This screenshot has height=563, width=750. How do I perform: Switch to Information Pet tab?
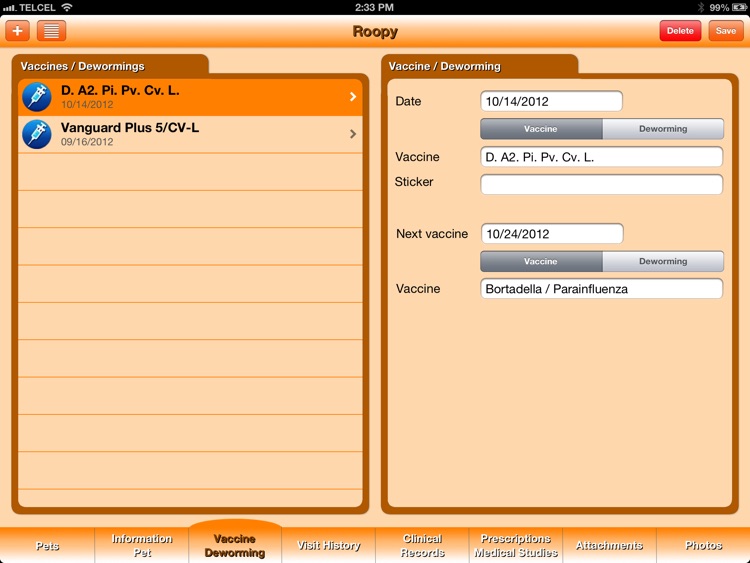[142, 545]
